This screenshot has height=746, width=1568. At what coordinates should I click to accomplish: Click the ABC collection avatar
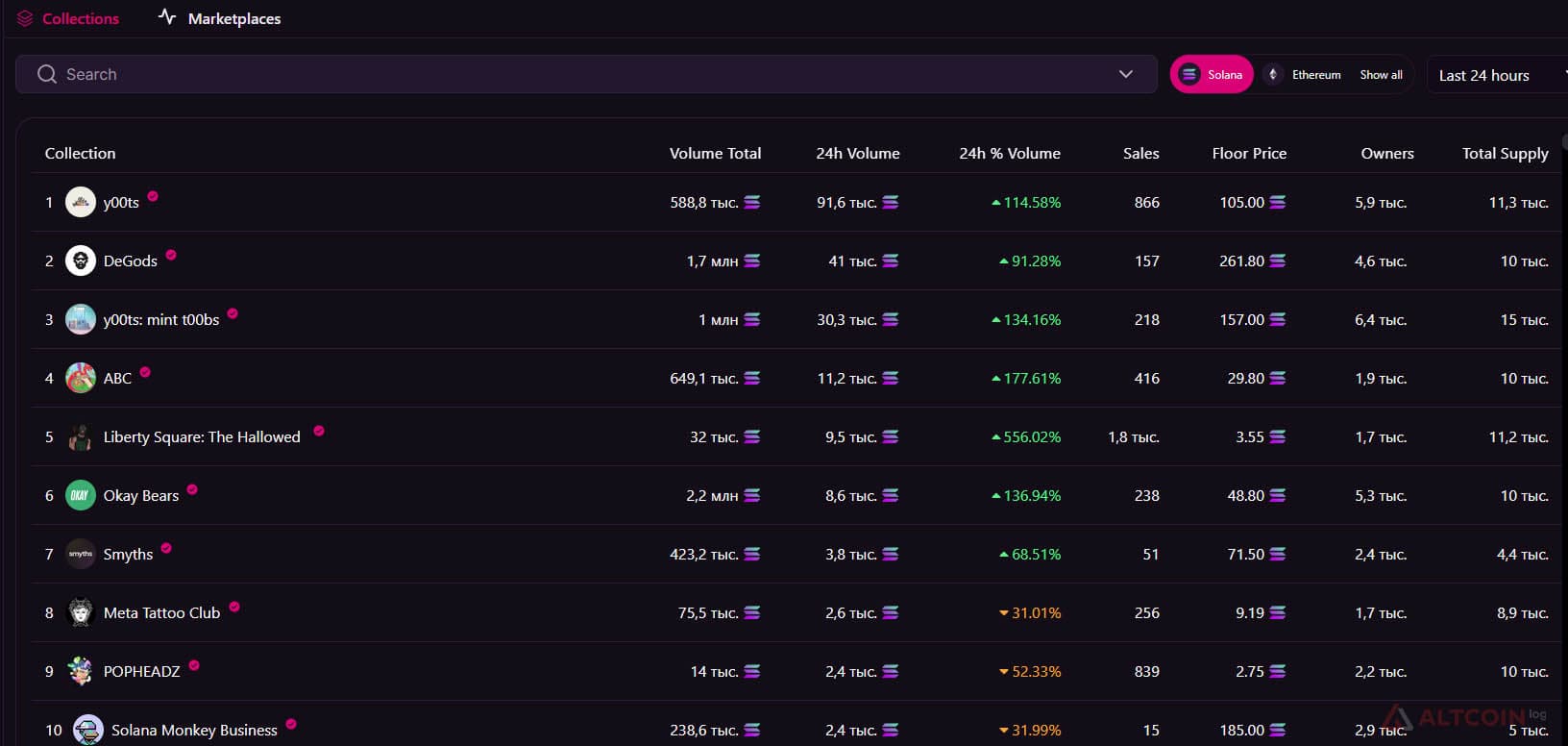81,378
